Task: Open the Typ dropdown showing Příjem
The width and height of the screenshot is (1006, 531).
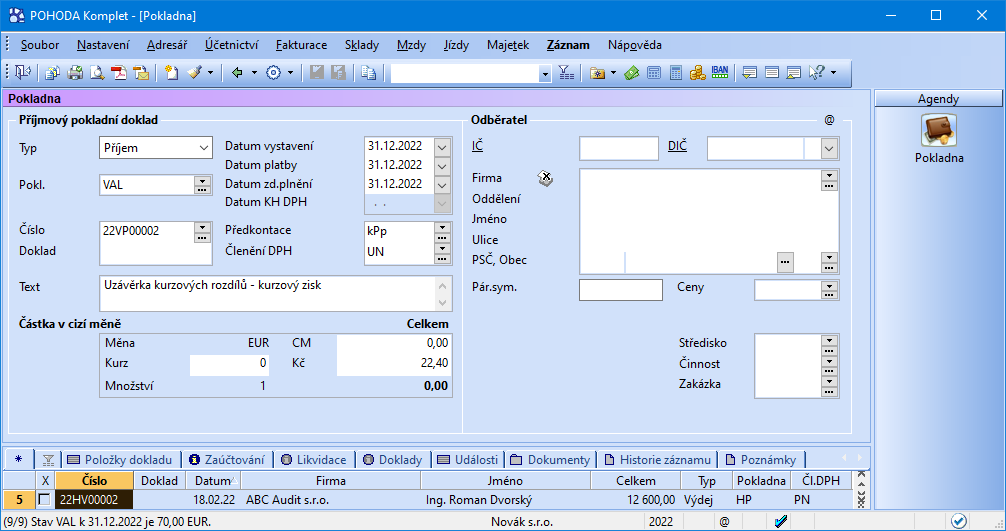Action: (x=203, y=148)
